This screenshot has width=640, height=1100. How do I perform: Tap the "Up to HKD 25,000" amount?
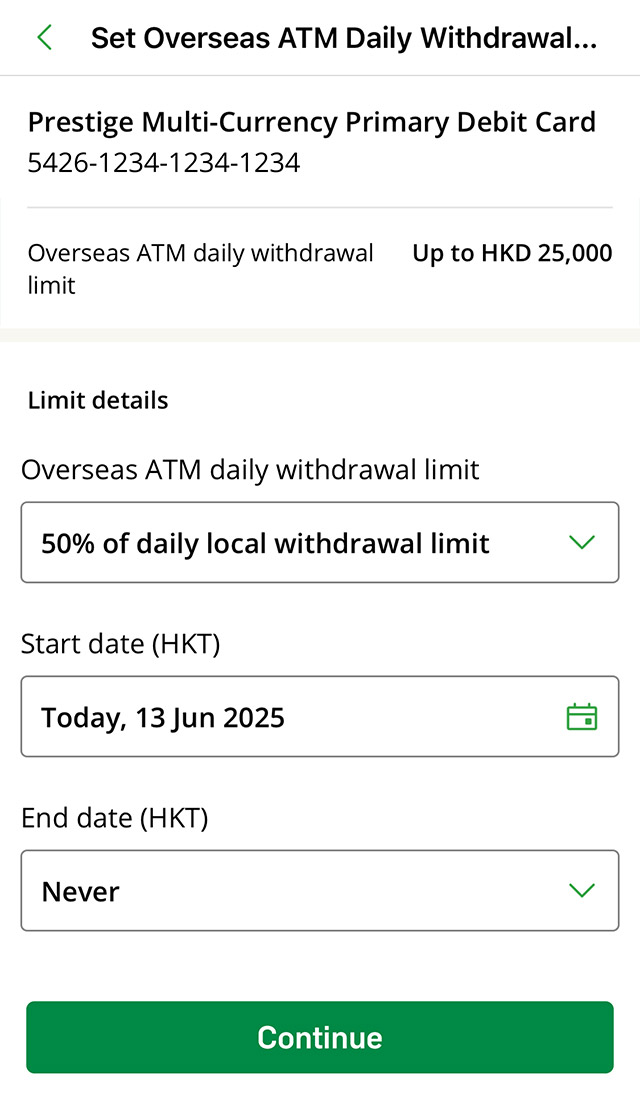(512, 253)
